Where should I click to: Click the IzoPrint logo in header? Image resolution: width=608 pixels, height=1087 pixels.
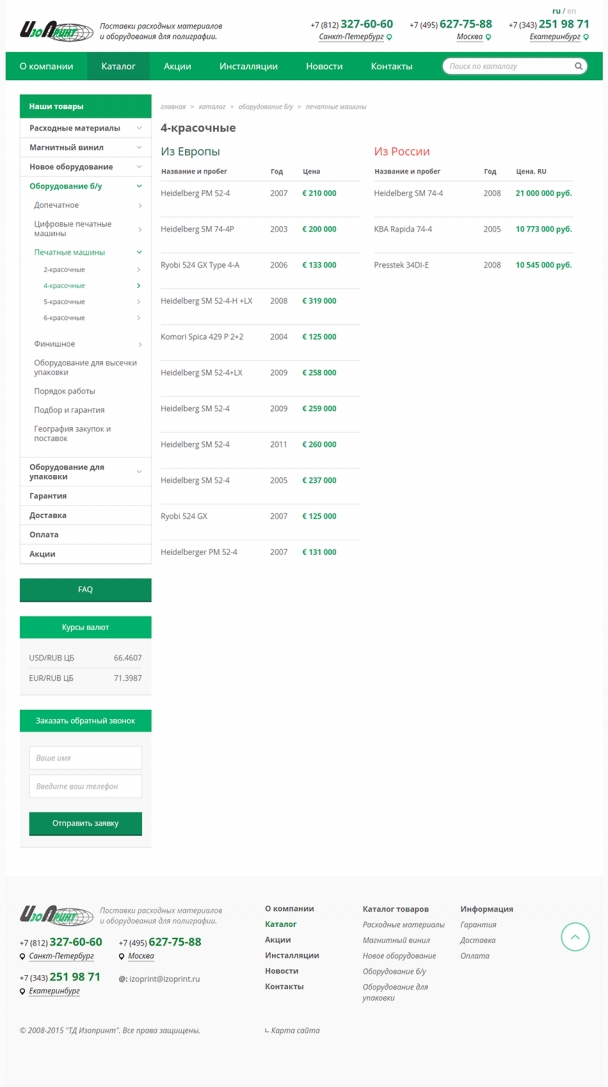click(56, 31)
